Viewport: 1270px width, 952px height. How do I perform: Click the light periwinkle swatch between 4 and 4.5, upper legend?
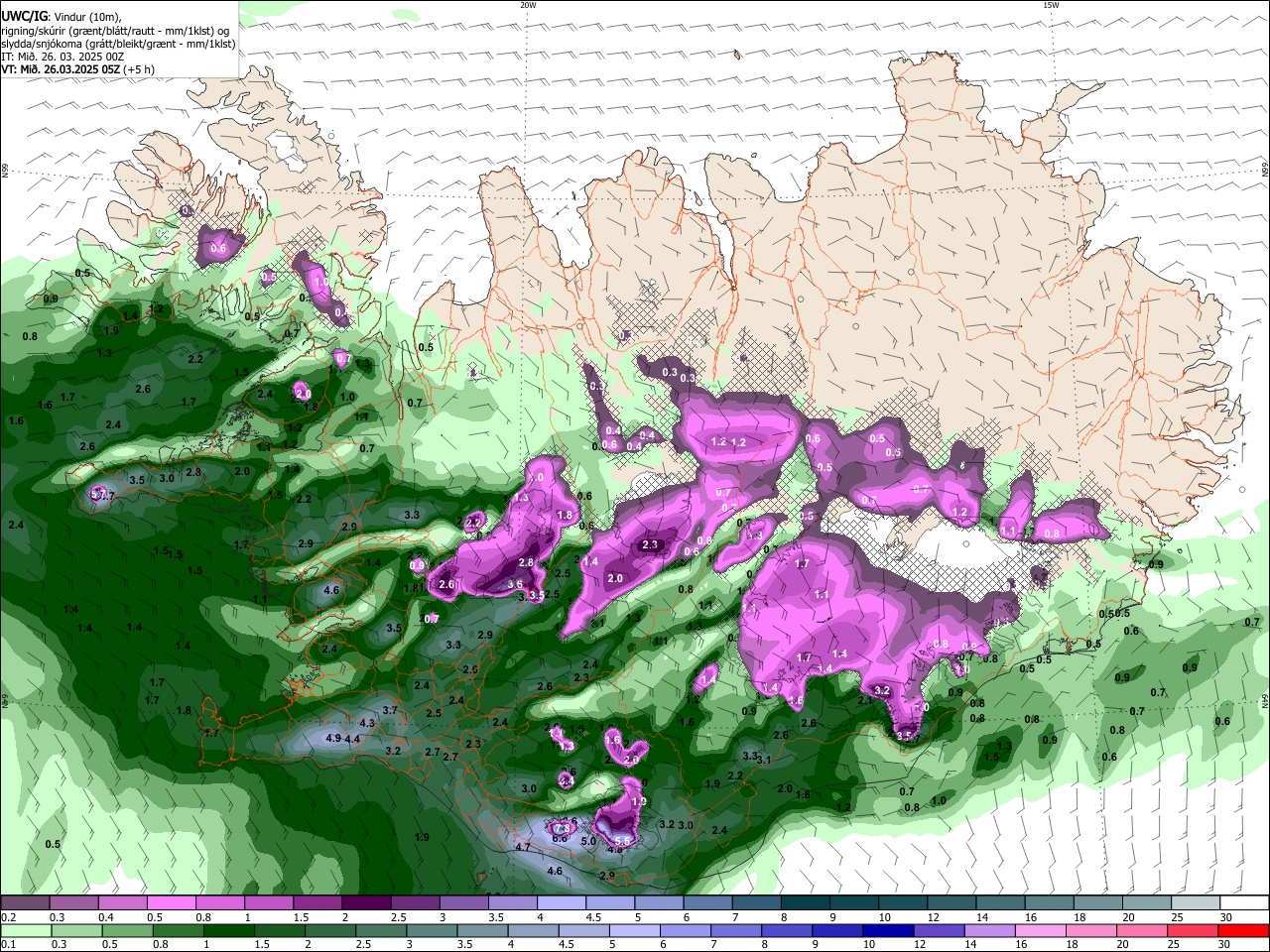point(562,903)
